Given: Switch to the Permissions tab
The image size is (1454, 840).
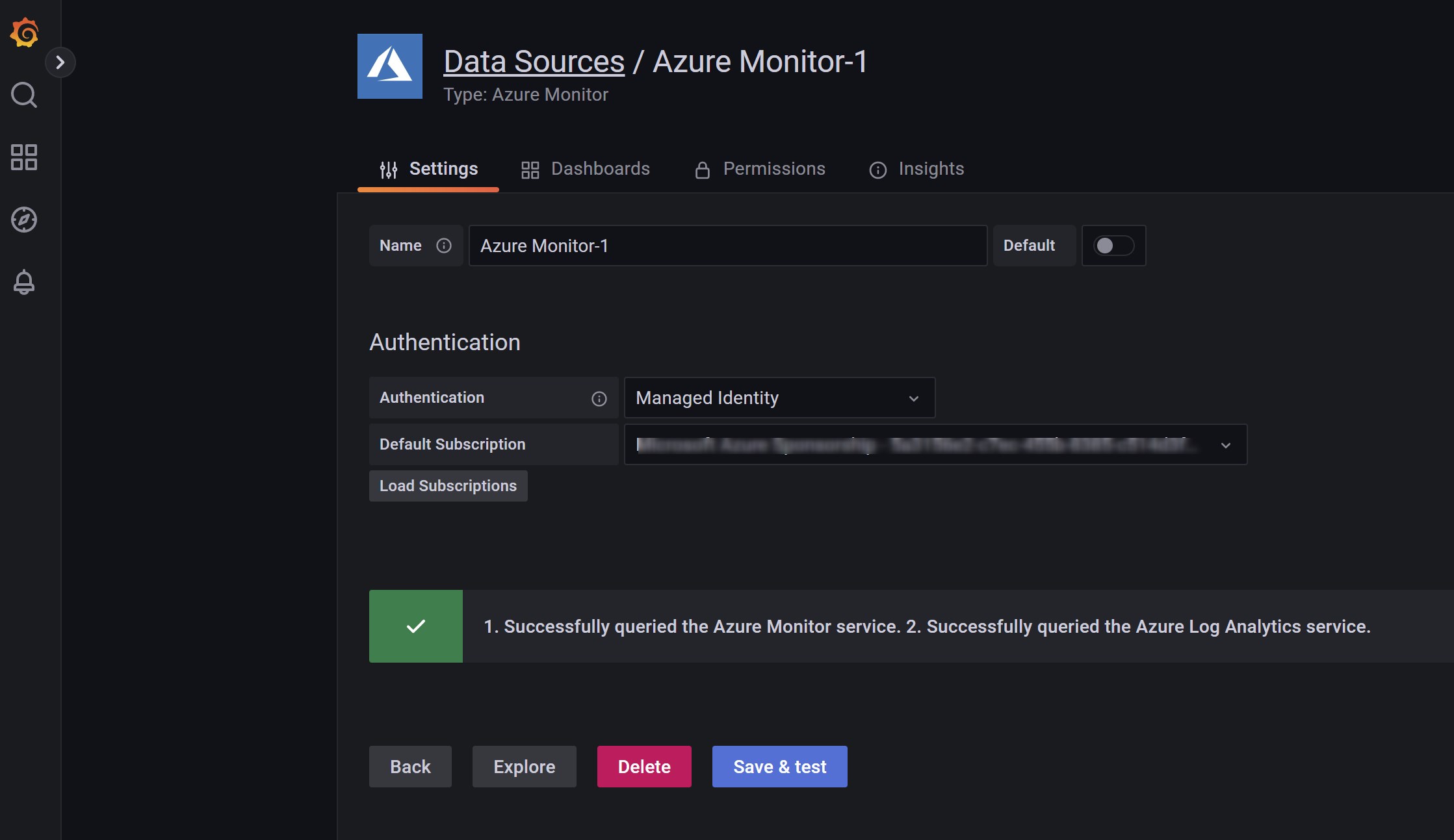Looking at the screenshot, I should (x=760, y=169).
